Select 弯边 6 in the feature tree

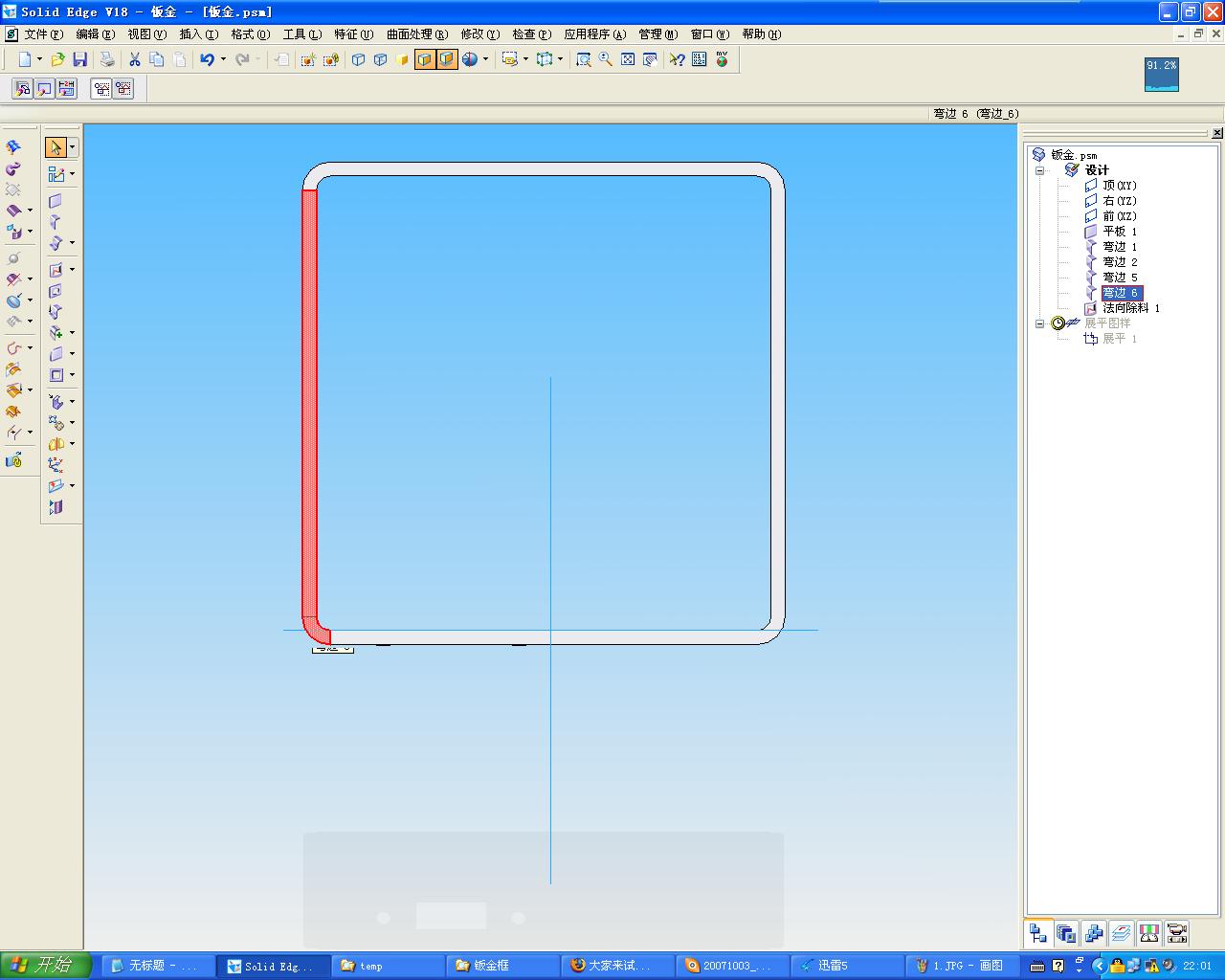pyautogui.click(x=1121, y=293)
